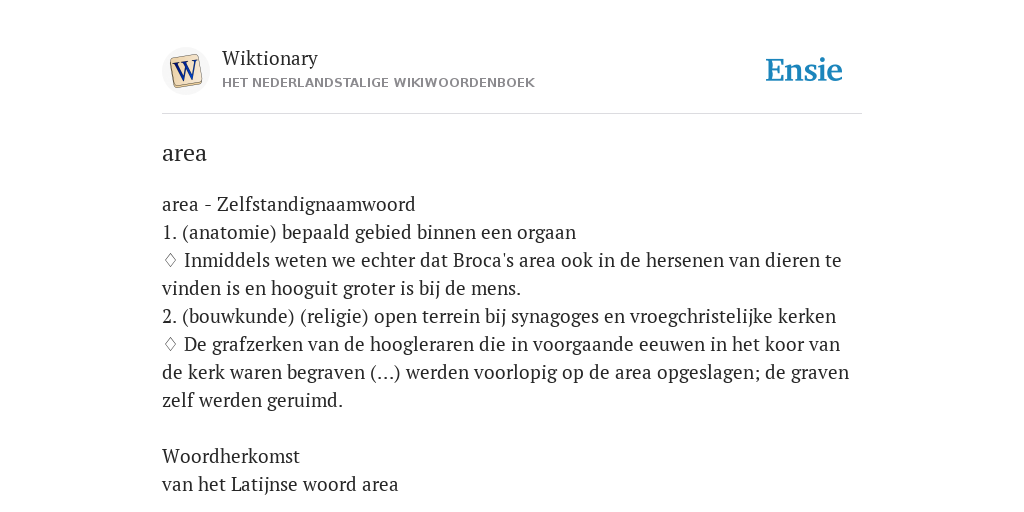Click the first diamond bullet before 'Inmiddels'
This screenshot has height=512, width=1024.
click(x=170, y=260)
